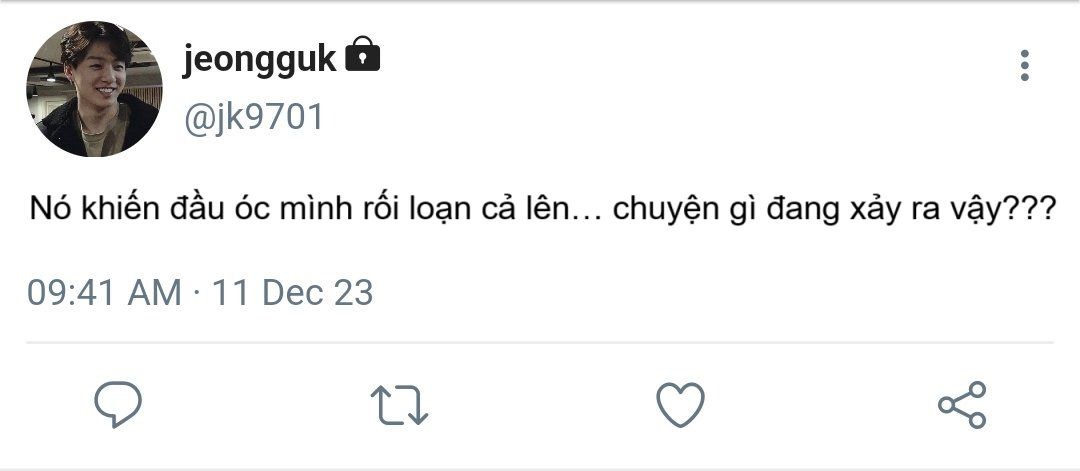1080x471 pixels.
Task: Open the share icon options
Action: [x=962, y=405]
